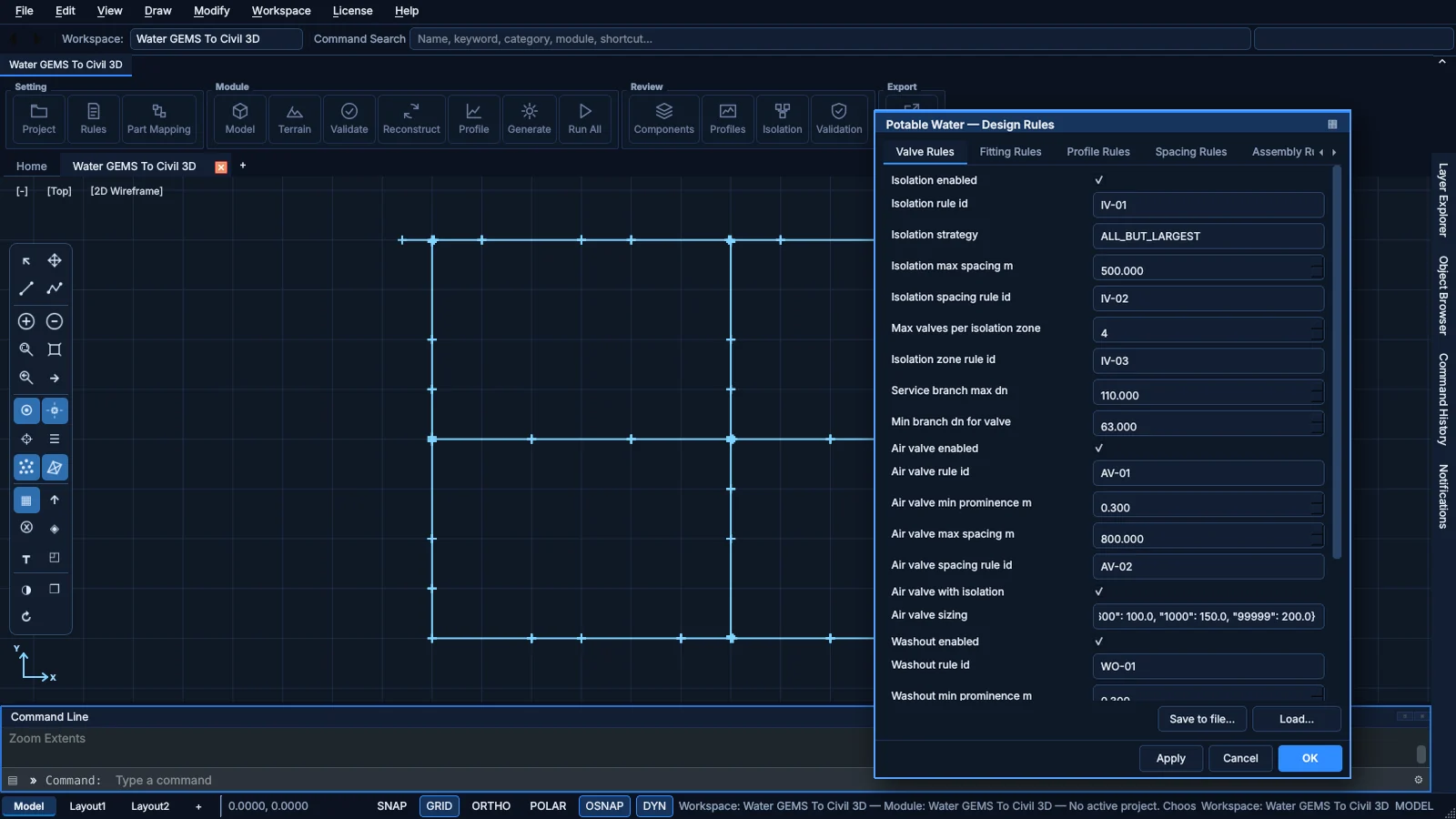Run the Terrain module
1456x819 pixels.
point(295,119)
